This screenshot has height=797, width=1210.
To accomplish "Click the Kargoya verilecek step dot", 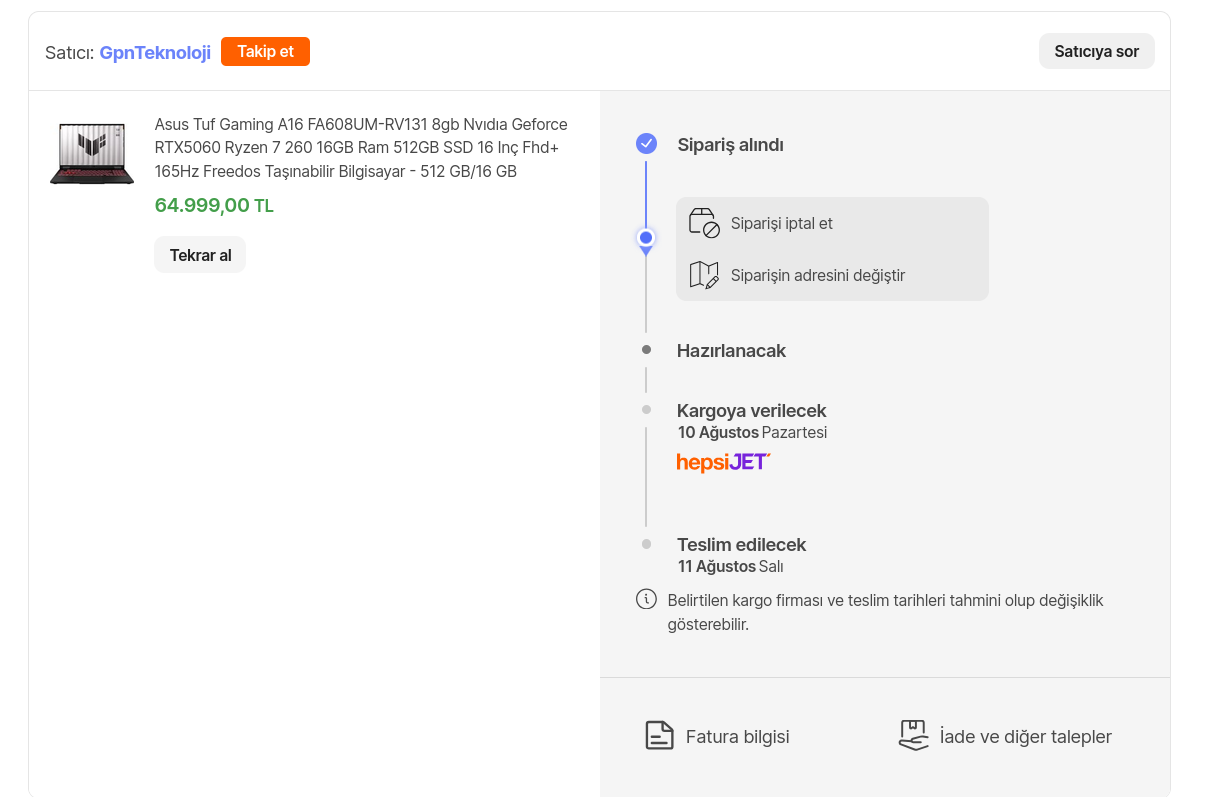I will click(x=646, y=410).
